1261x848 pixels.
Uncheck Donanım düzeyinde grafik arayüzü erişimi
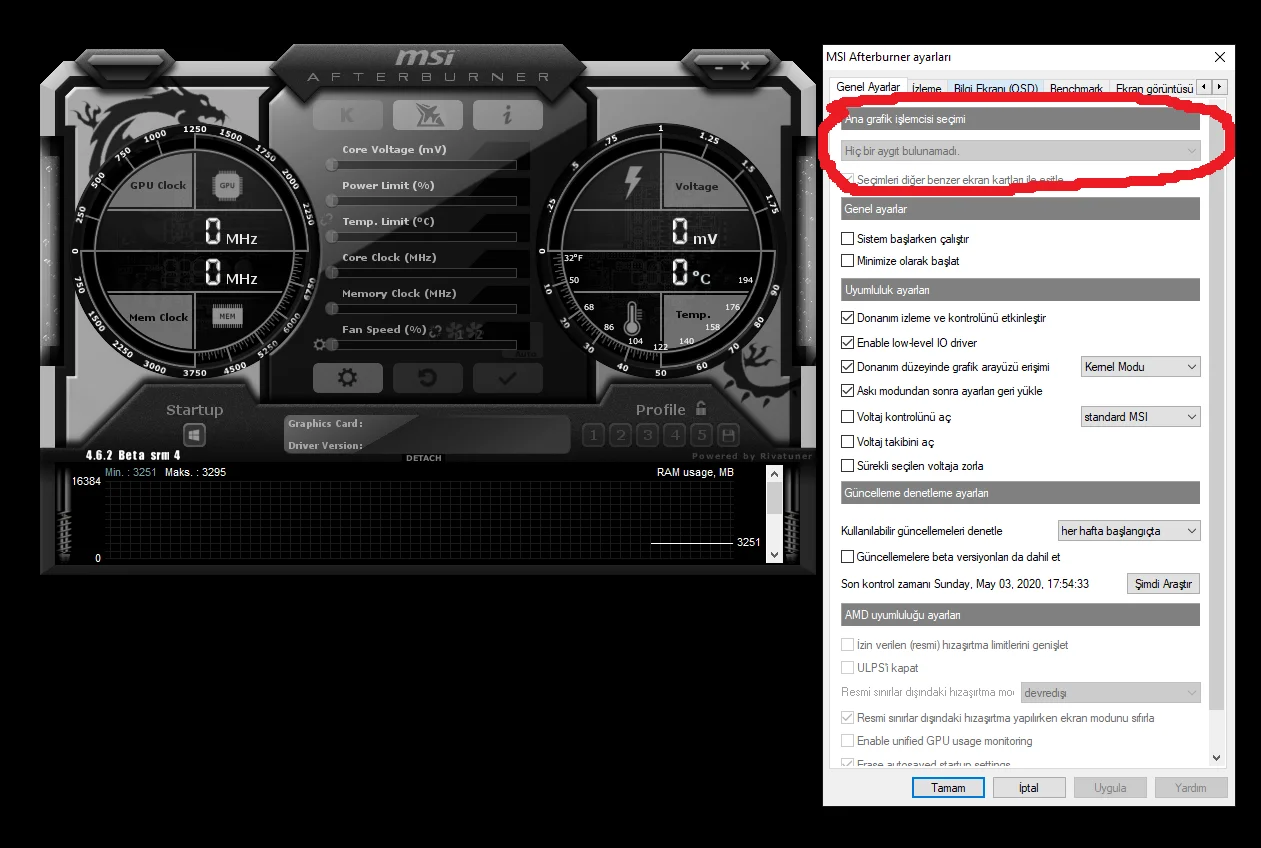click(x=848, y=367)
